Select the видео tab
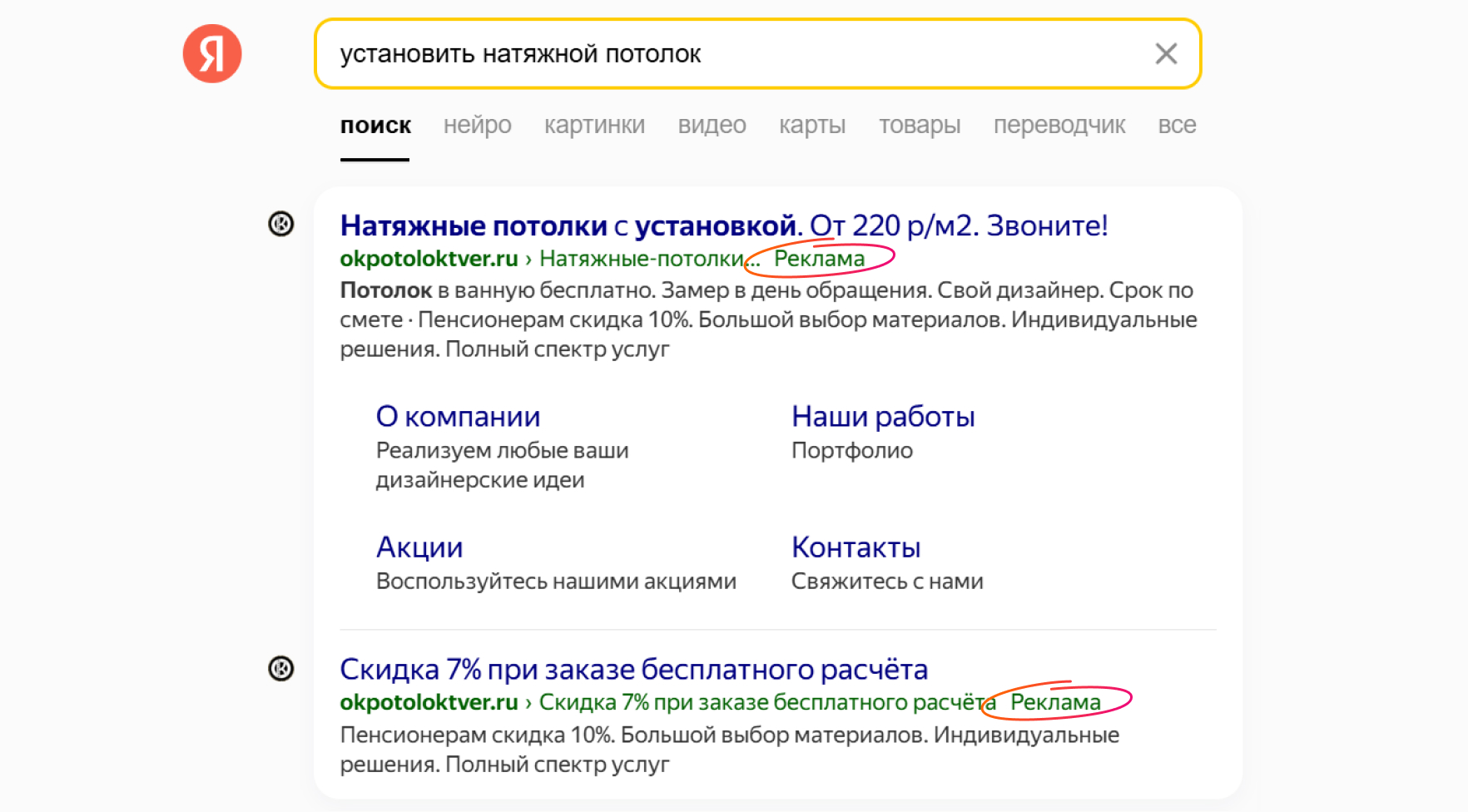 click(x=712, y=125)
